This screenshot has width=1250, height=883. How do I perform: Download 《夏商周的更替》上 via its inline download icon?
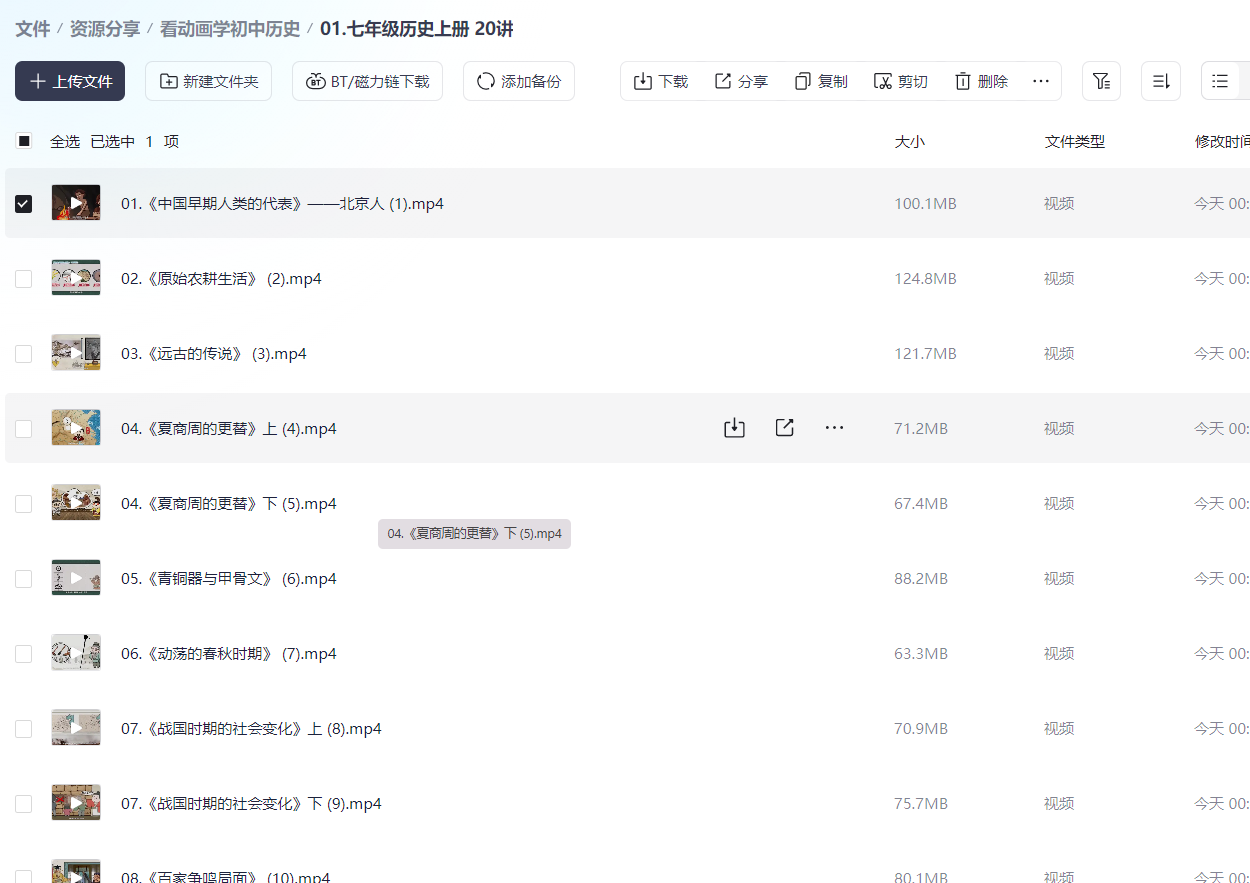pyautogui.click(x=734, y=427)
